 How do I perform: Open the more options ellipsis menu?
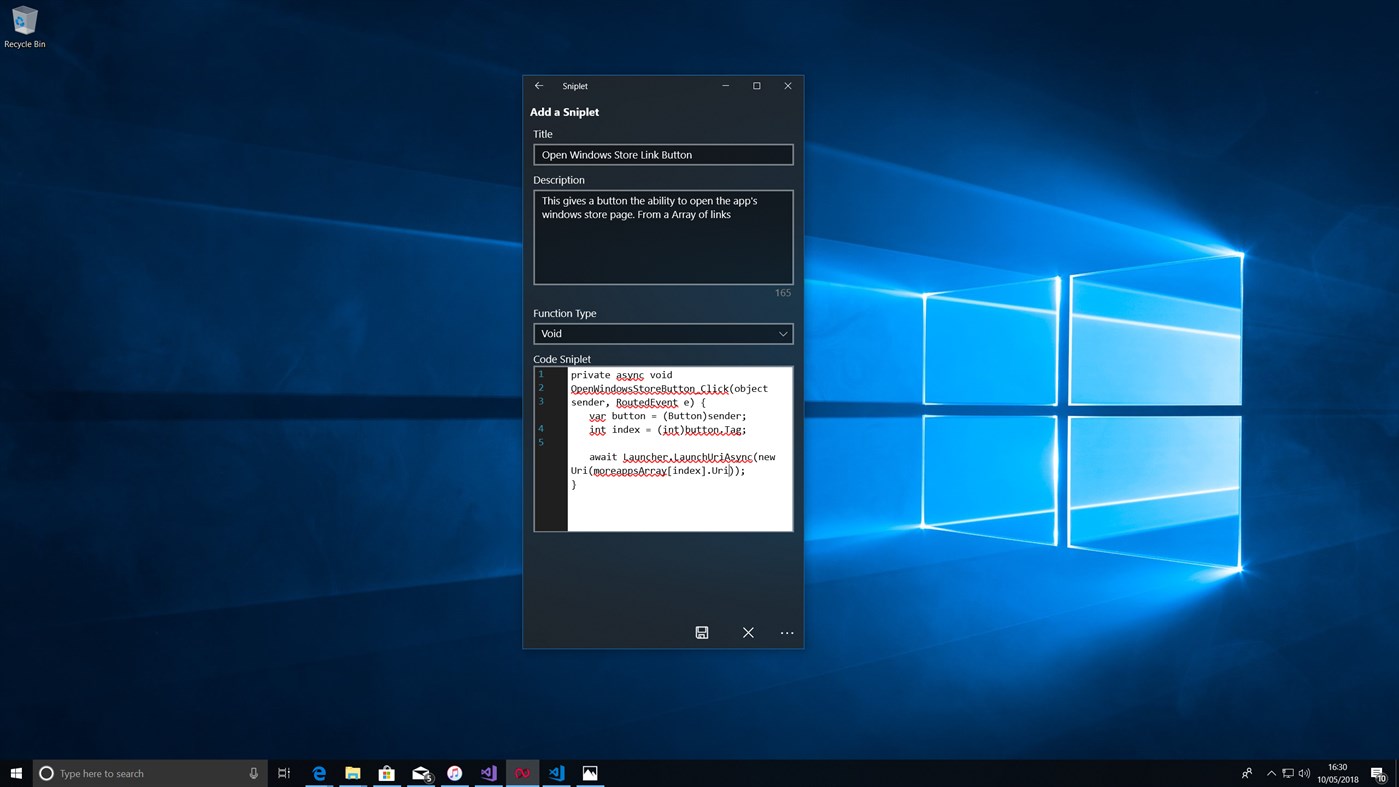pos(787,632)
